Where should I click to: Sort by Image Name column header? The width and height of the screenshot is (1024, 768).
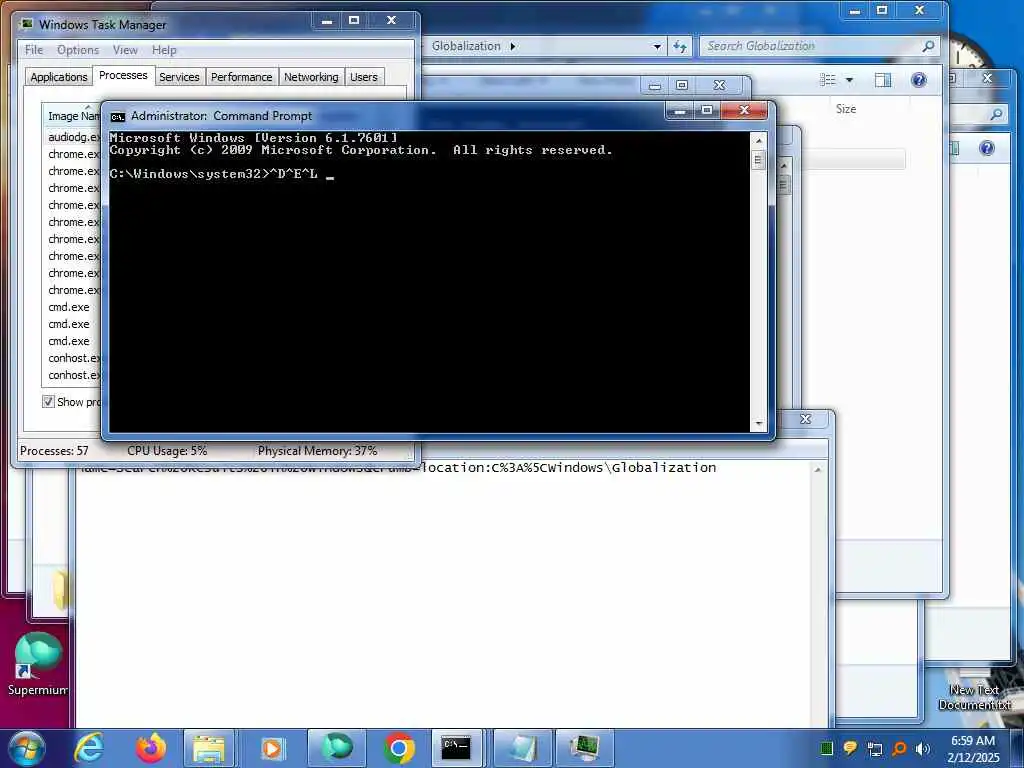click(73, 116)
